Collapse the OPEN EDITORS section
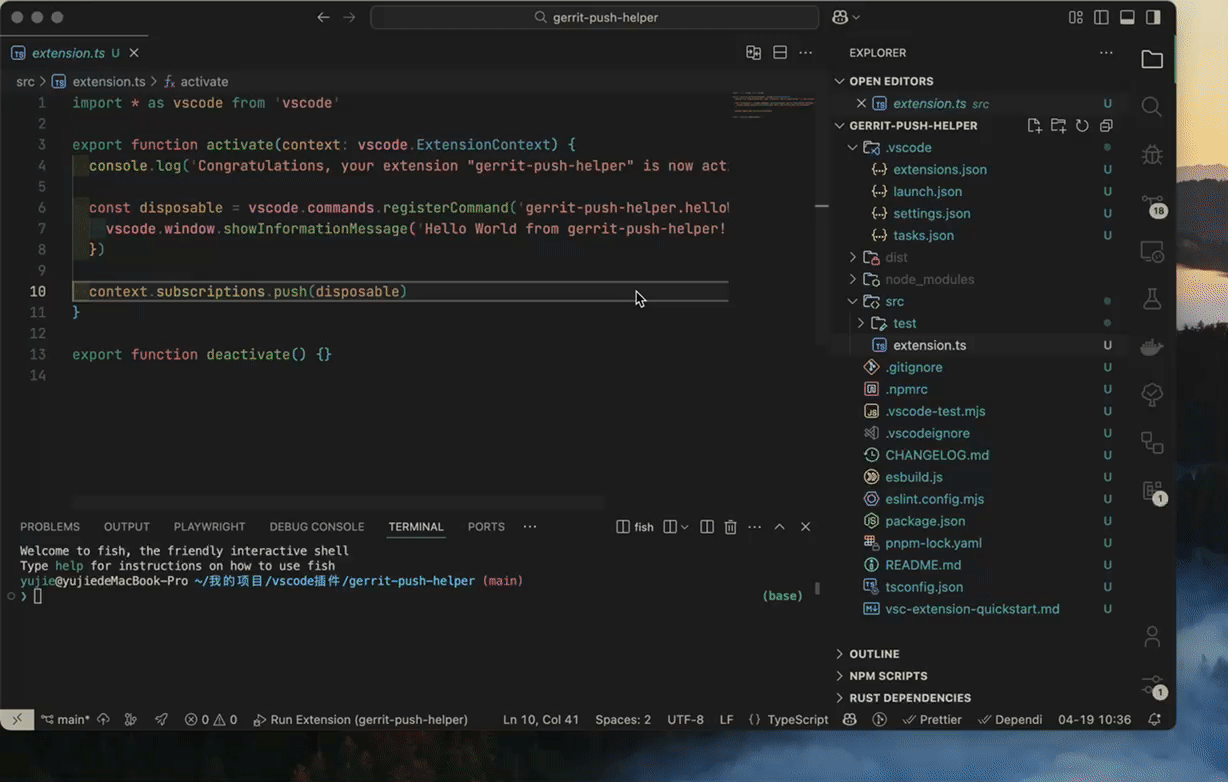 tap(839, 82)
